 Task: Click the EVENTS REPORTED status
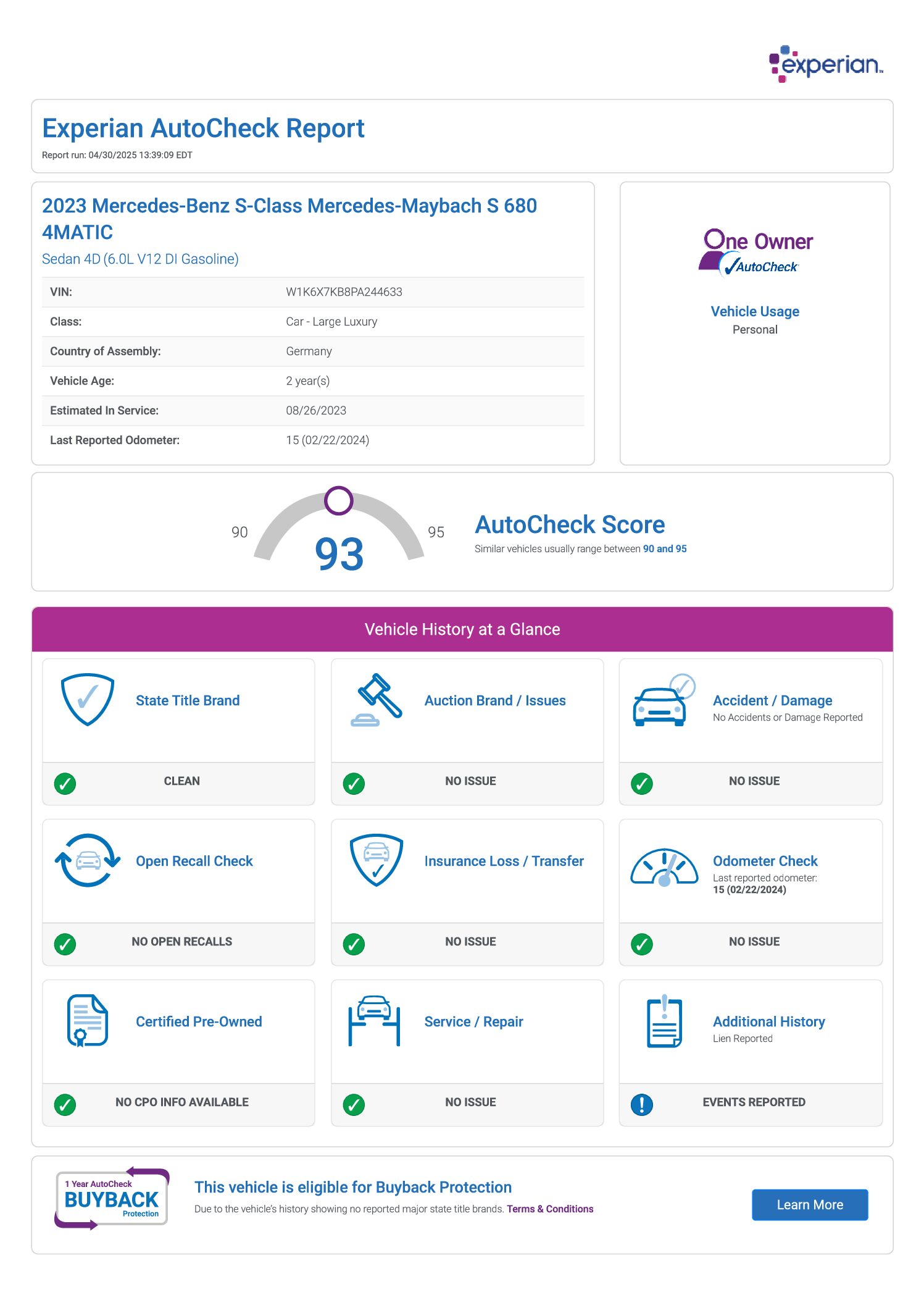click(x=754, y=1102)
